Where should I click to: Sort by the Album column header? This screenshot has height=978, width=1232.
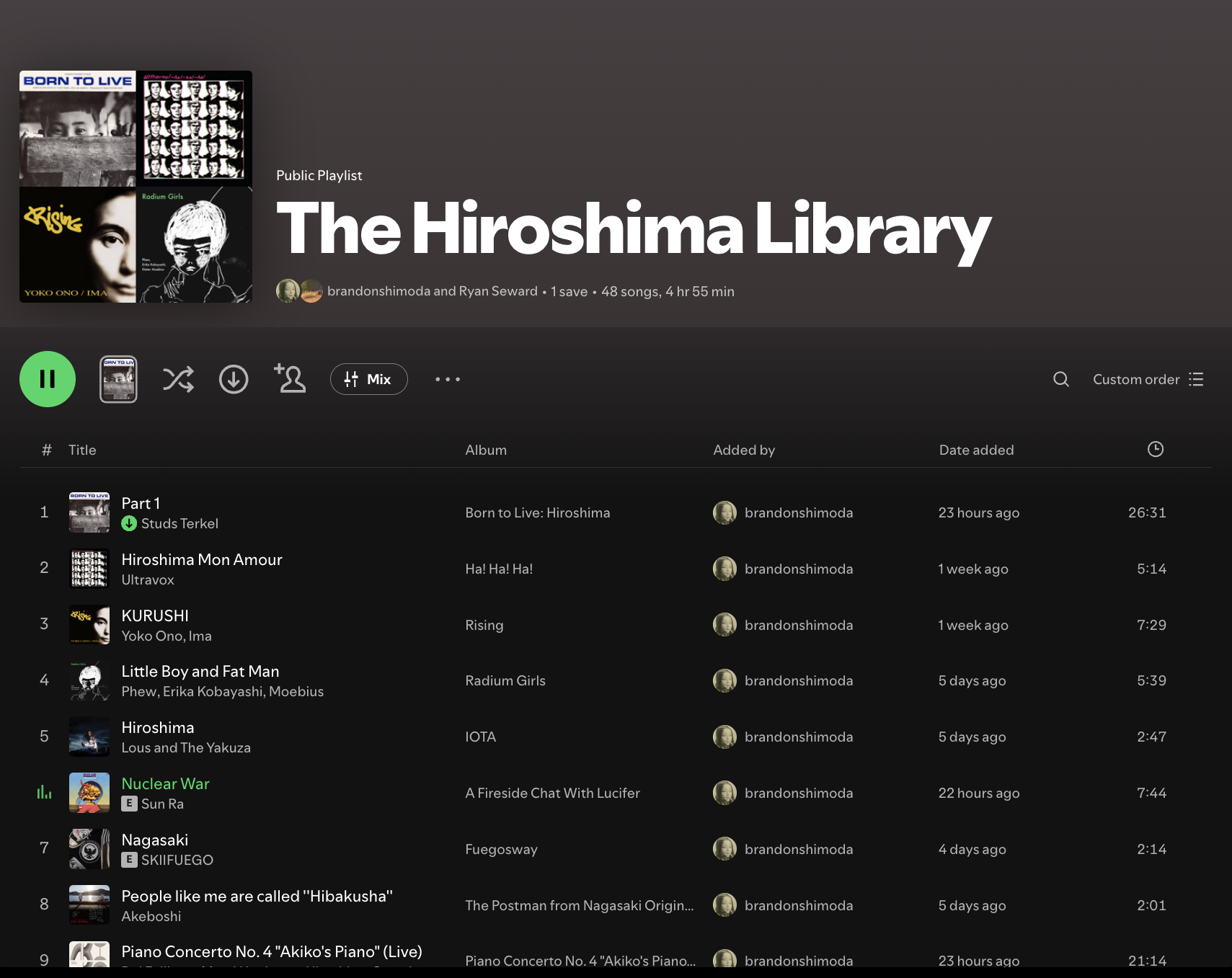(486, 450)
